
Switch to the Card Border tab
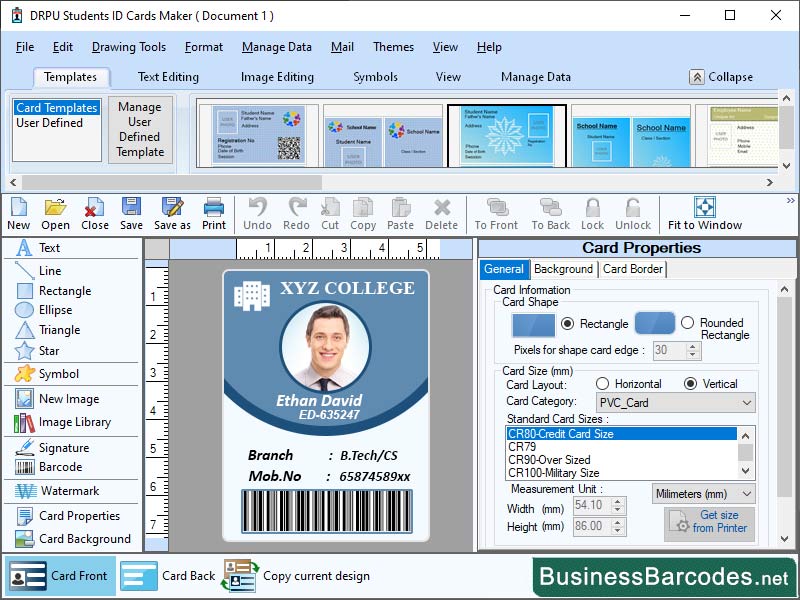[x=631, y=269]
